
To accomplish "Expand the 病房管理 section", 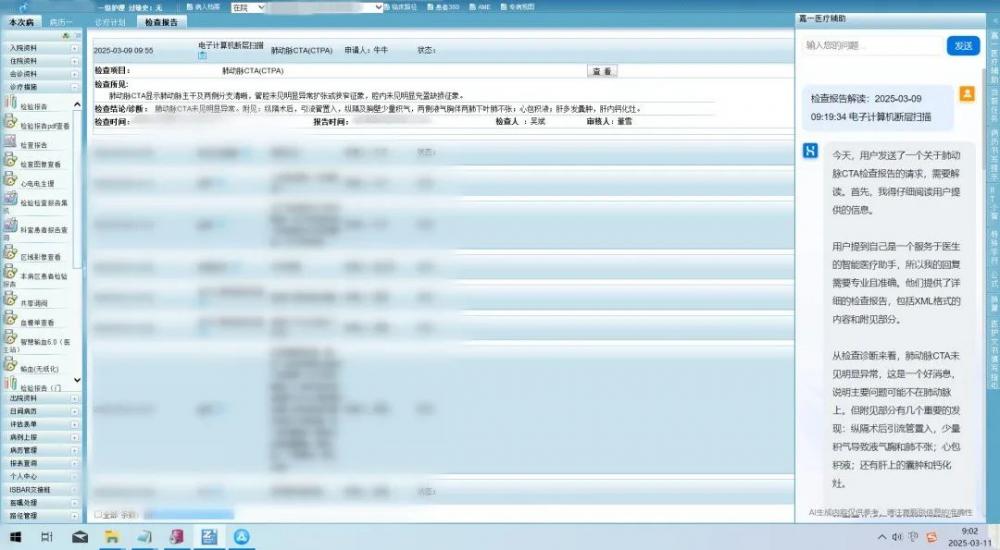I will point(75,450).
